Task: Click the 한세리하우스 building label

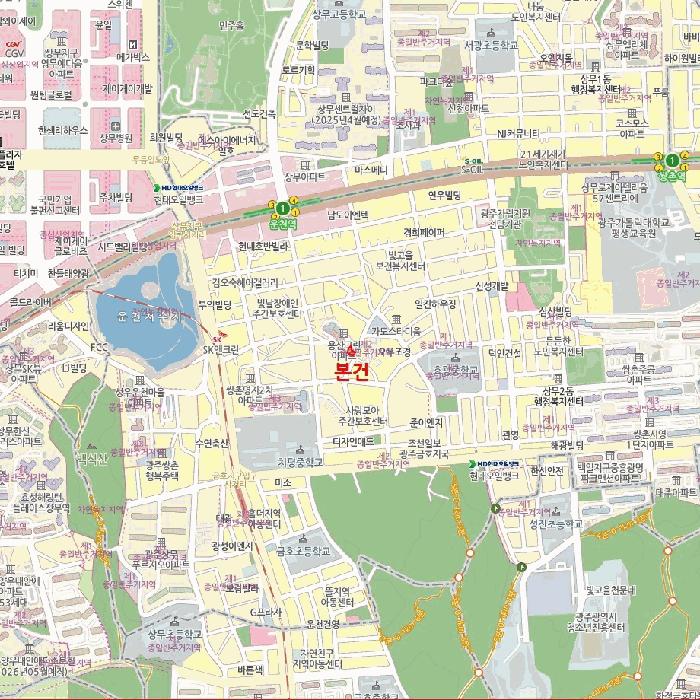Action: click(61, 131)
